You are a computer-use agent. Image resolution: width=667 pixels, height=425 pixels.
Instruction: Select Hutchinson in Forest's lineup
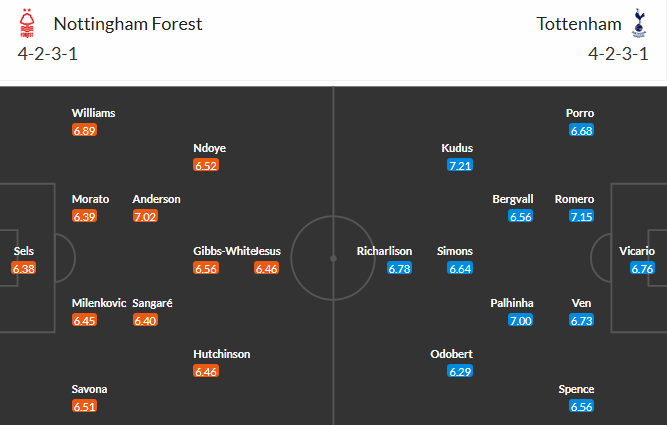[x=222, y=354]
